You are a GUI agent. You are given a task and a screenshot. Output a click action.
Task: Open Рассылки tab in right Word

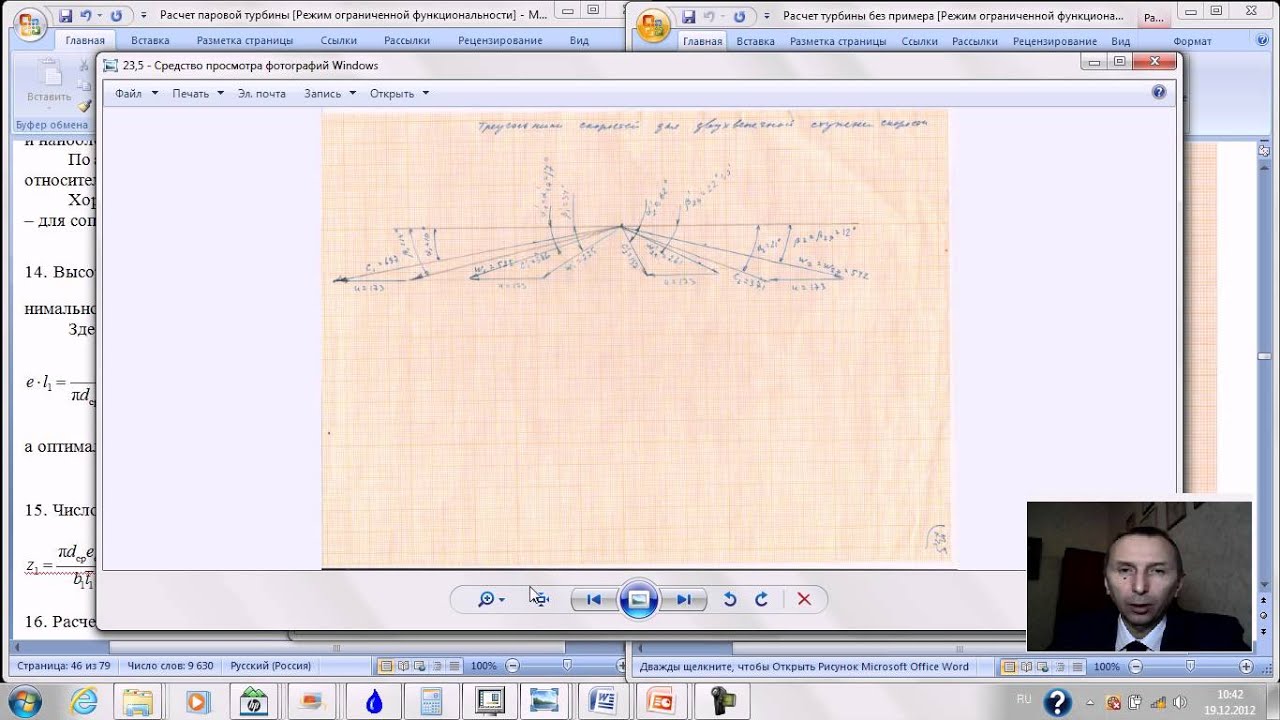point(975,41)
